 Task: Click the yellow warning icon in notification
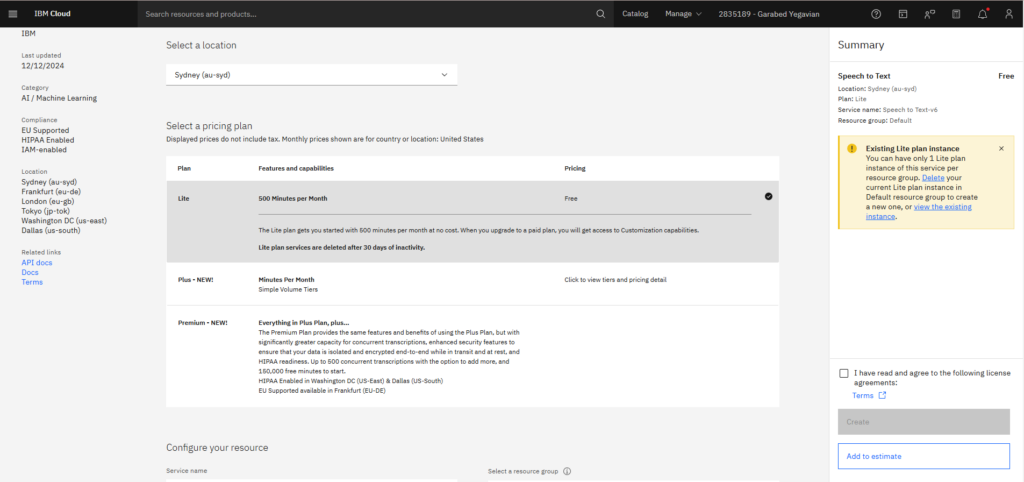[852, 148]
